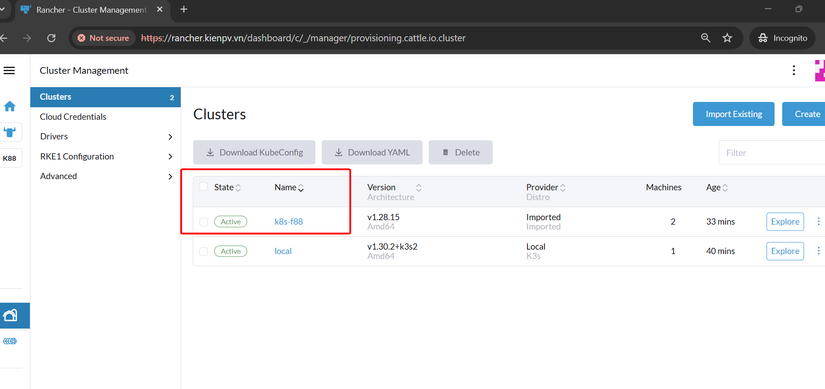Click the Incognito indicator
The width and height of the screenshot is (825, 389).
tap(782, 38)
